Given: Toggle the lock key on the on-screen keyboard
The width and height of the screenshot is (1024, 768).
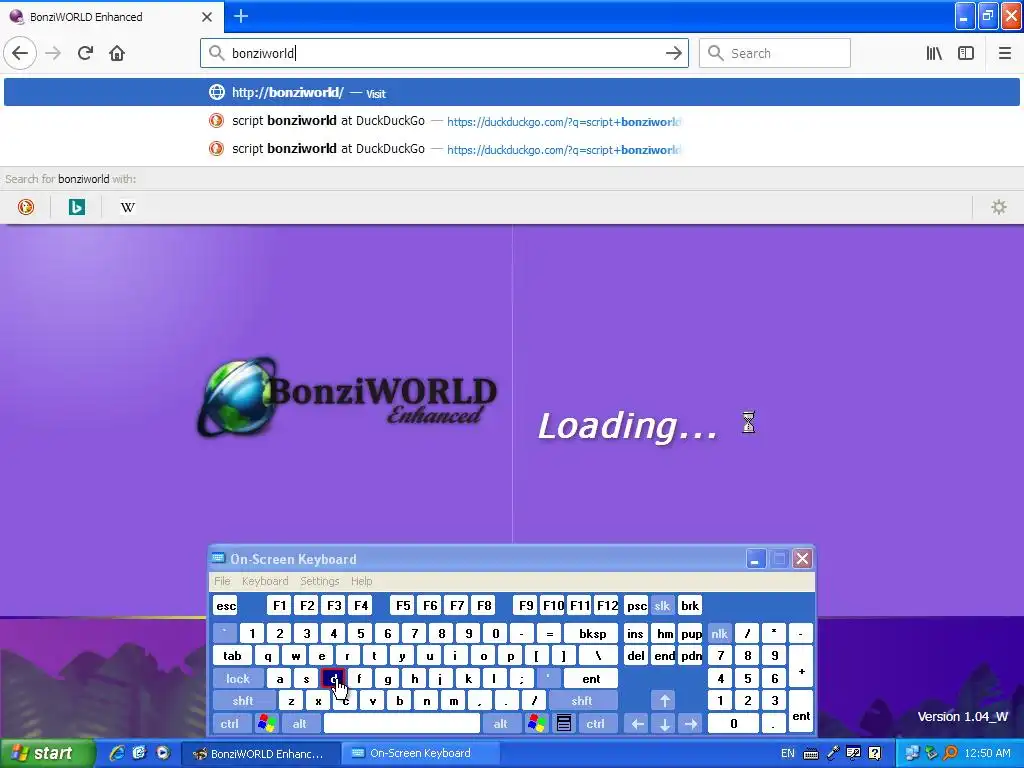Looking at the screenshot, I should click(x=238, y=679).
